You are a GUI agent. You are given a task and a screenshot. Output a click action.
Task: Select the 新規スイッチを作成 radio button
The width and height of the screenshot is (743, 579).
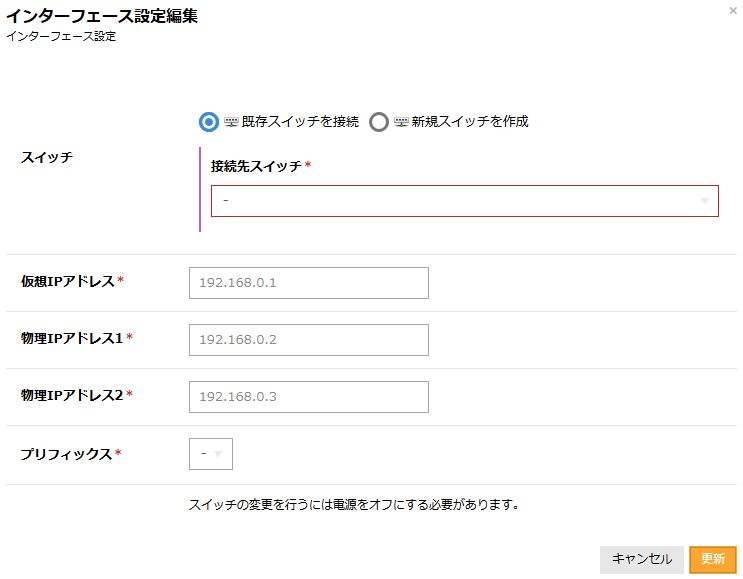tap(378, 122)
